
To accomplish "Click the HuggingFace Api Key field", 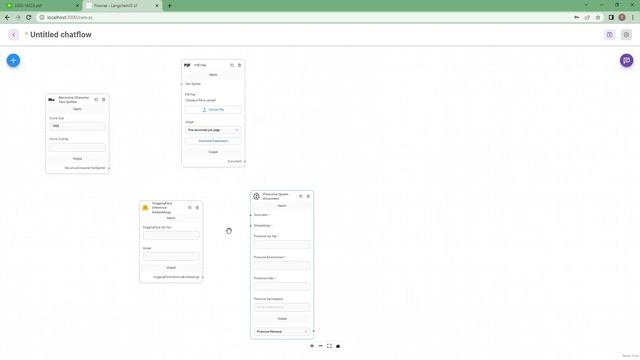I will (171, 235).
